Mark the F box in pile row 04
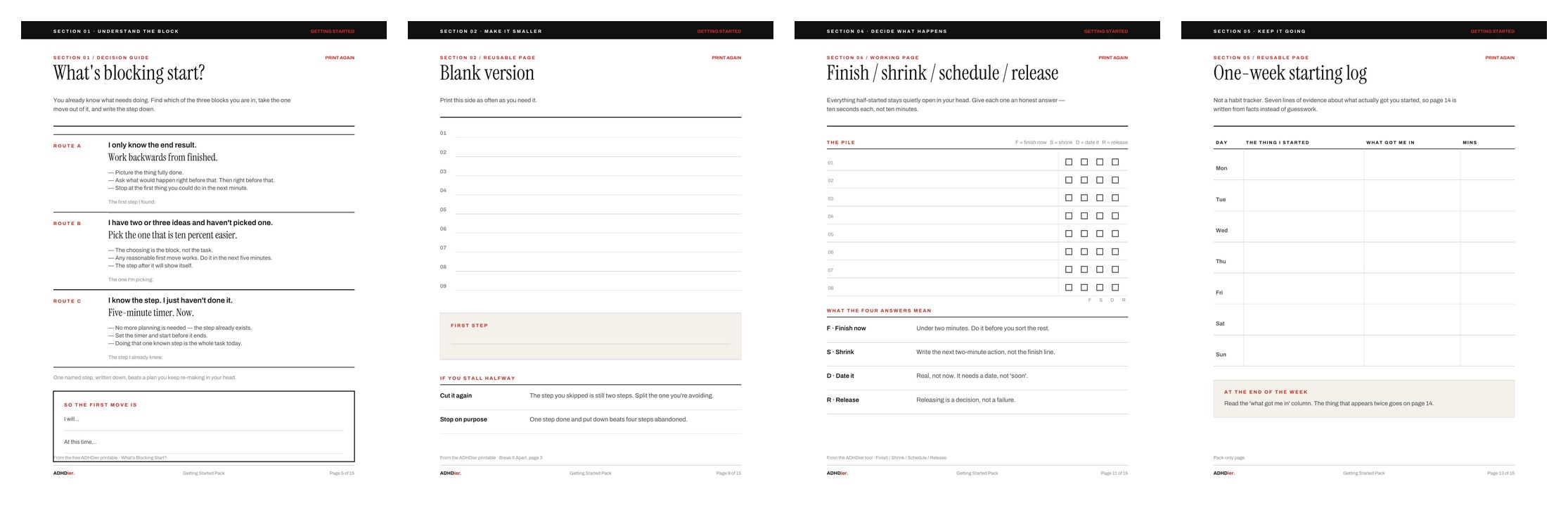The width and height of the screenshot is (1568, 515). point(1069,216)
